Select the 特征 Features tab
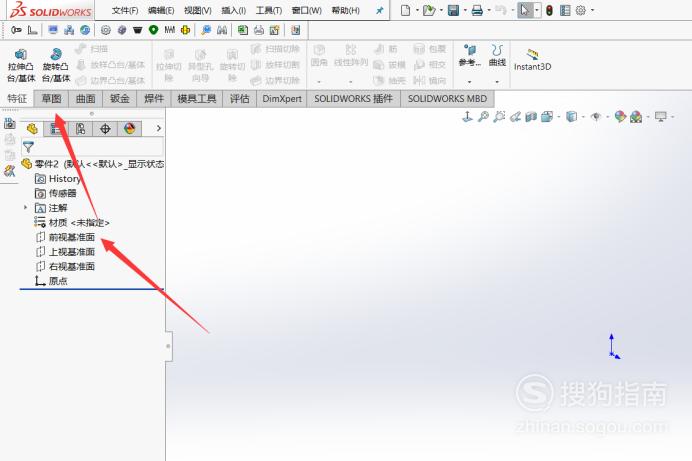The height and width of the screenshot is (461, 692). (17, 99)
